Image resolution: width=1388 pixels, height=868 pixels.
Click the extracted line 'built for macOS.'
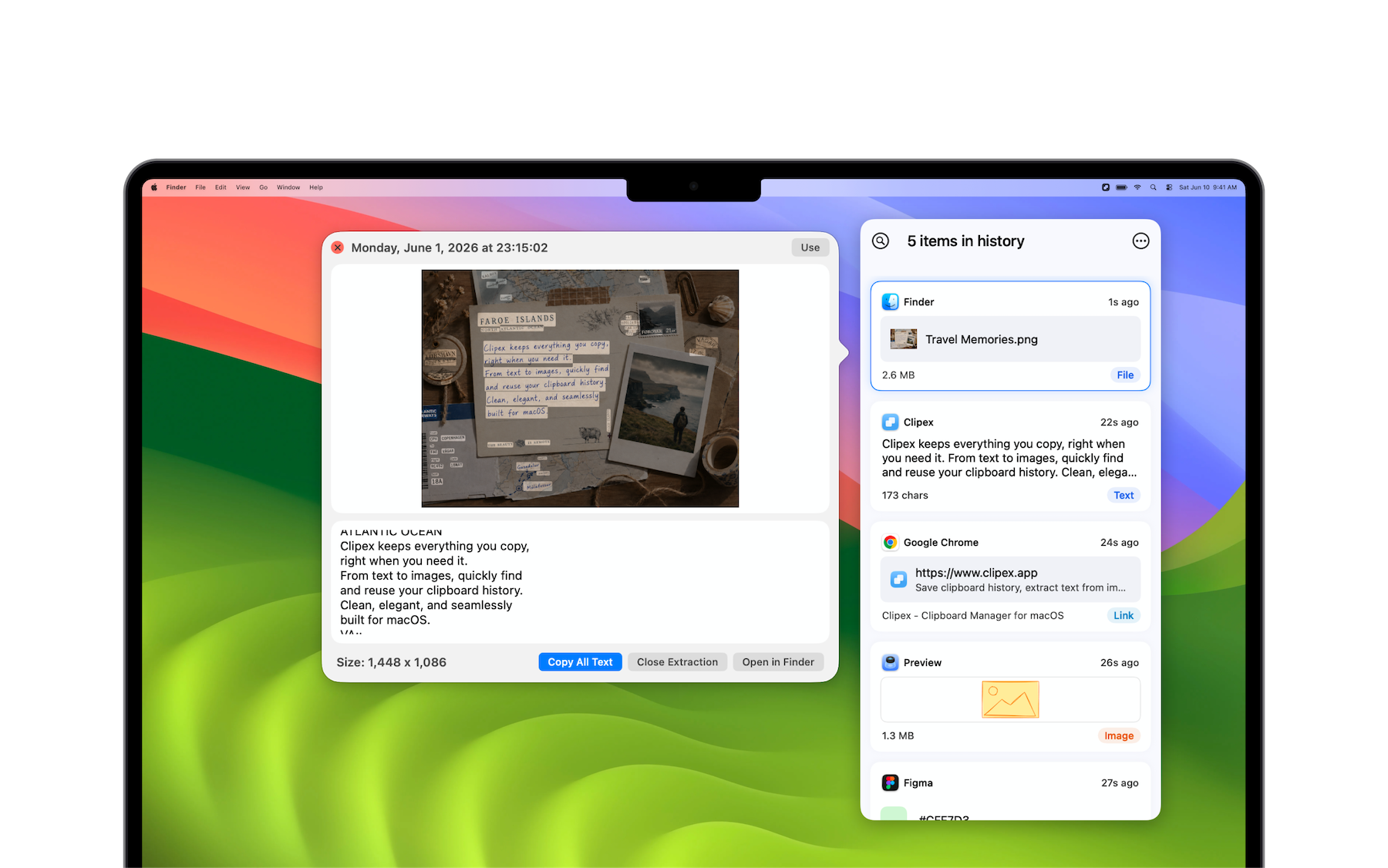[x=385, y=620]
